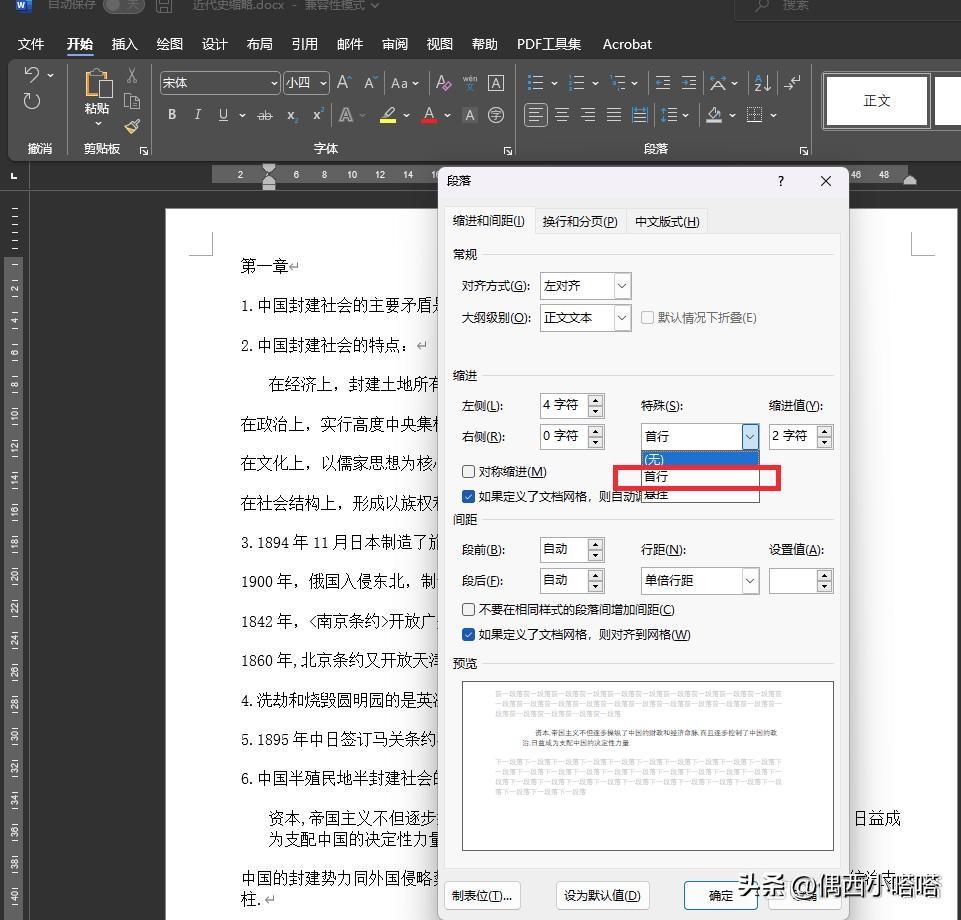Image resolution: width=961 pixels, height=920 pixels.
Task: Open the 插入 ribbon tab
Action: (x=124, y=44)
